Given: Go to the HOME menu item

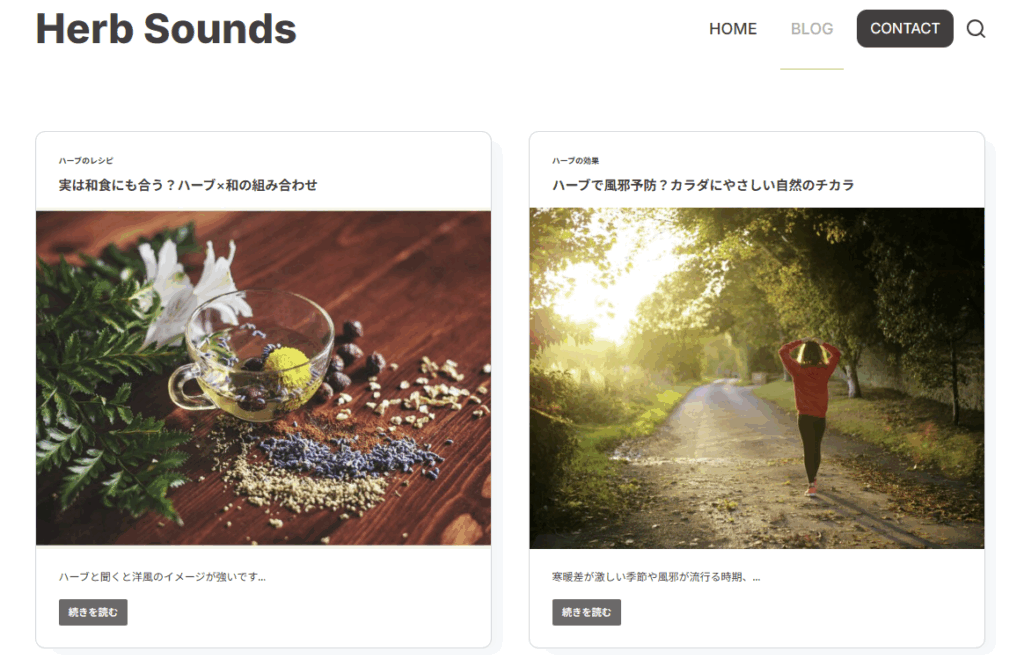Looking at the screenshot, I should [x=733, y=29].
